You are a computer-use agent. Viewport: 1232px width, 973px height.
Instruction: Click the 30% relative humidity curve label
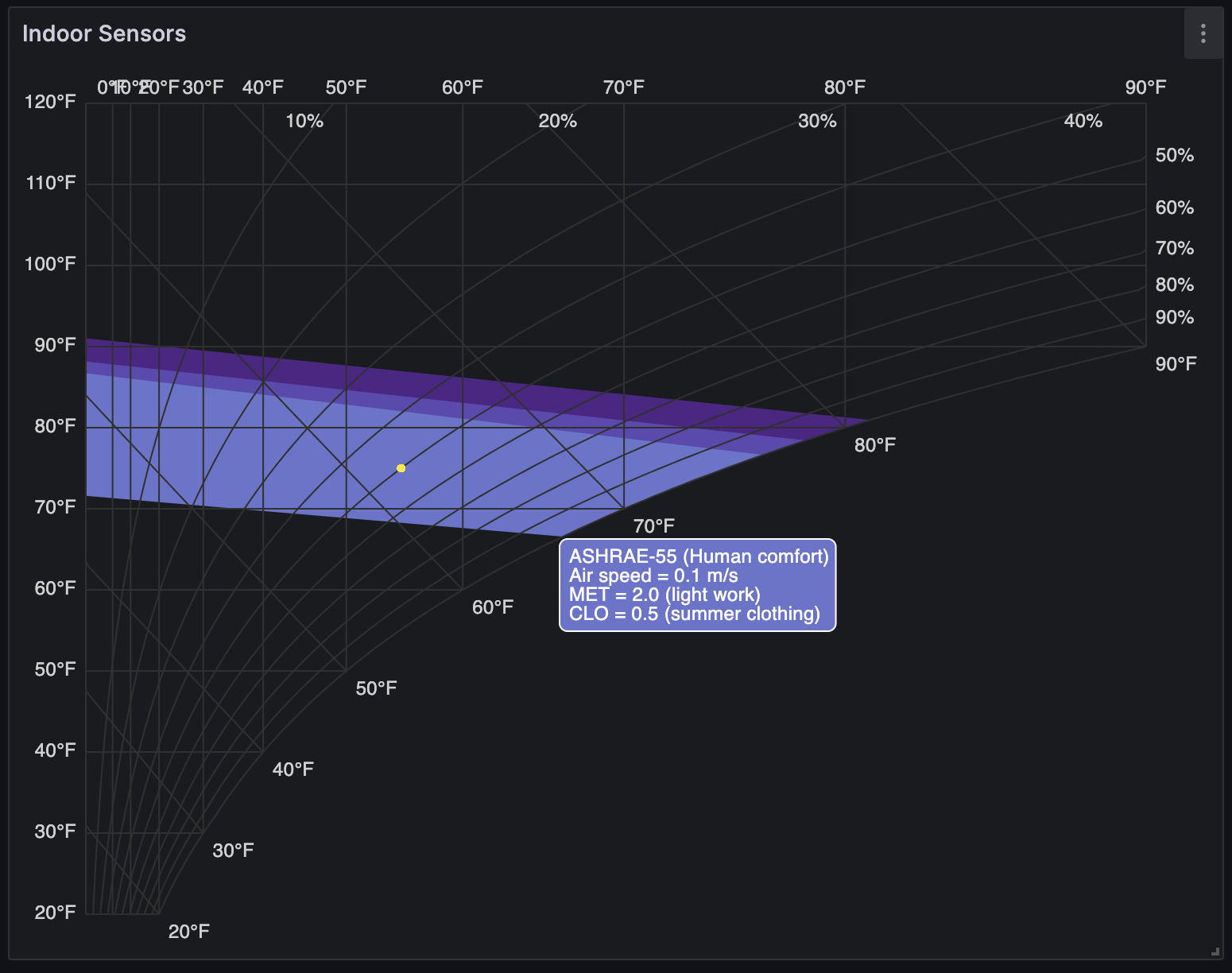pos(817,121)
